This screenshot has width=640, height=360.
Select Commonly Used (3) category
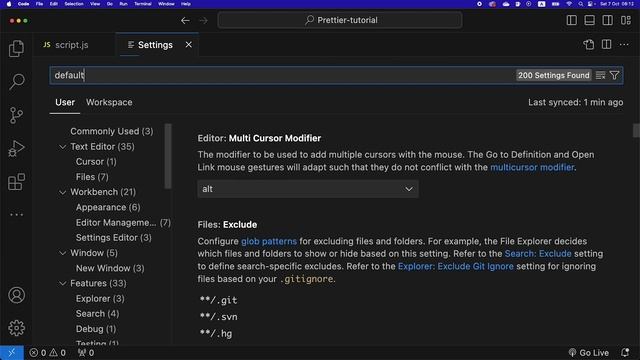coord(111,131)
